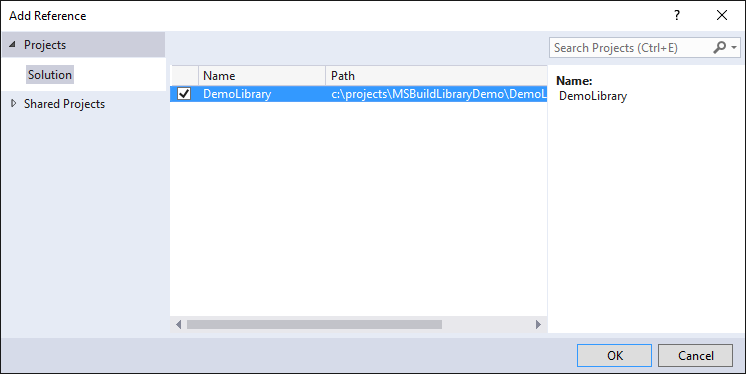
Task: Sort by Path column header
Action: click(x=436, y=76)
